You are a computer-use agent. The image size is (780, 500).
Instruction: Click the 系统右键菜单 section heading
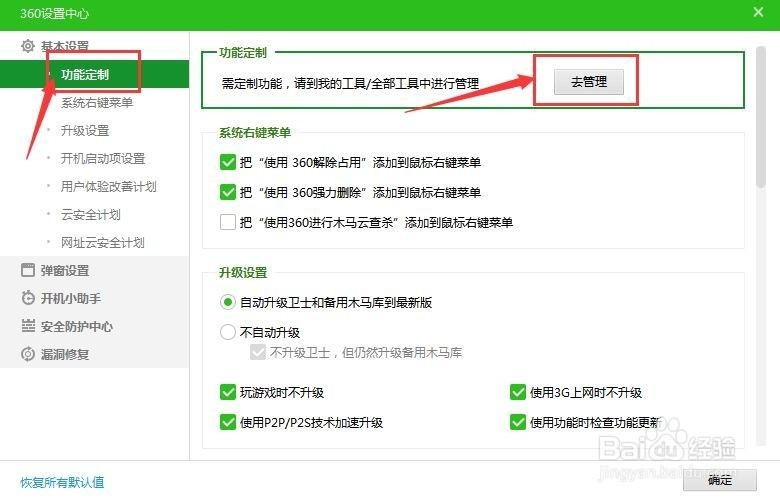click(255, 133)
